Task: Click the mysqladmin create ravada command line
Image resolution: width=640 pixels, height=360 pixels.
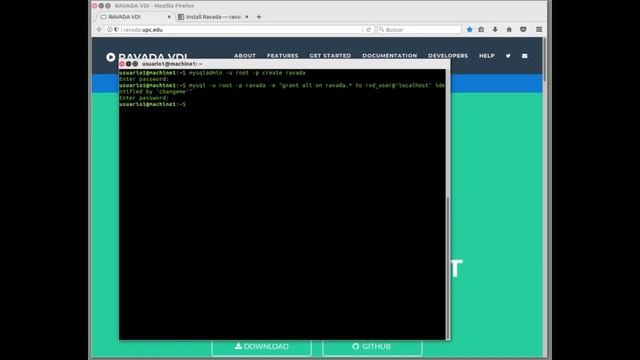Action: (x=212, y=73)
